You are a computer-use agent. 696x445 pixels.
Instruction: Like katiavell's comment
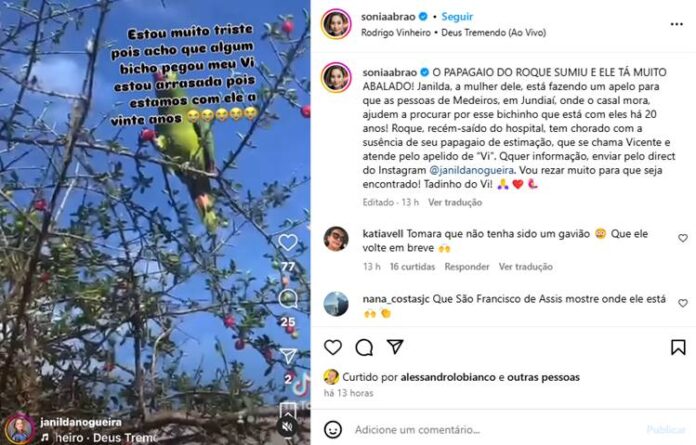click(683, 238)
